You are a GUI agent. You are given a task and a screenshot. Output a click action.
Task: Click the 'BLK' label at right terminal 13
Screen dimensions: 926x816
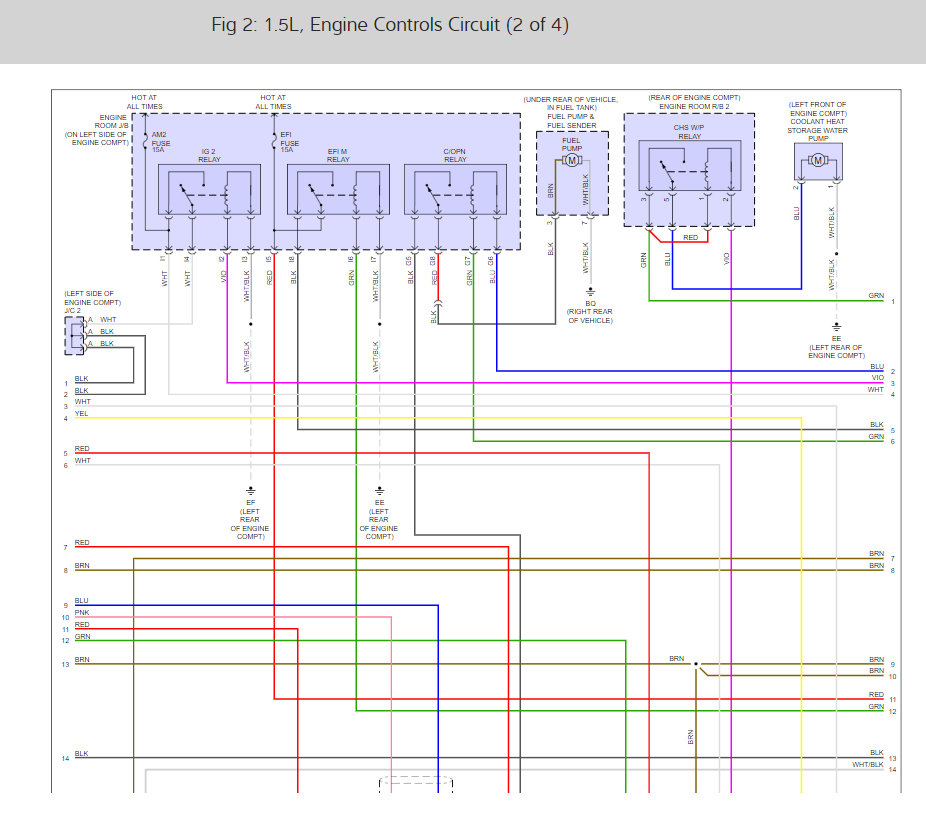click(877, 752)
